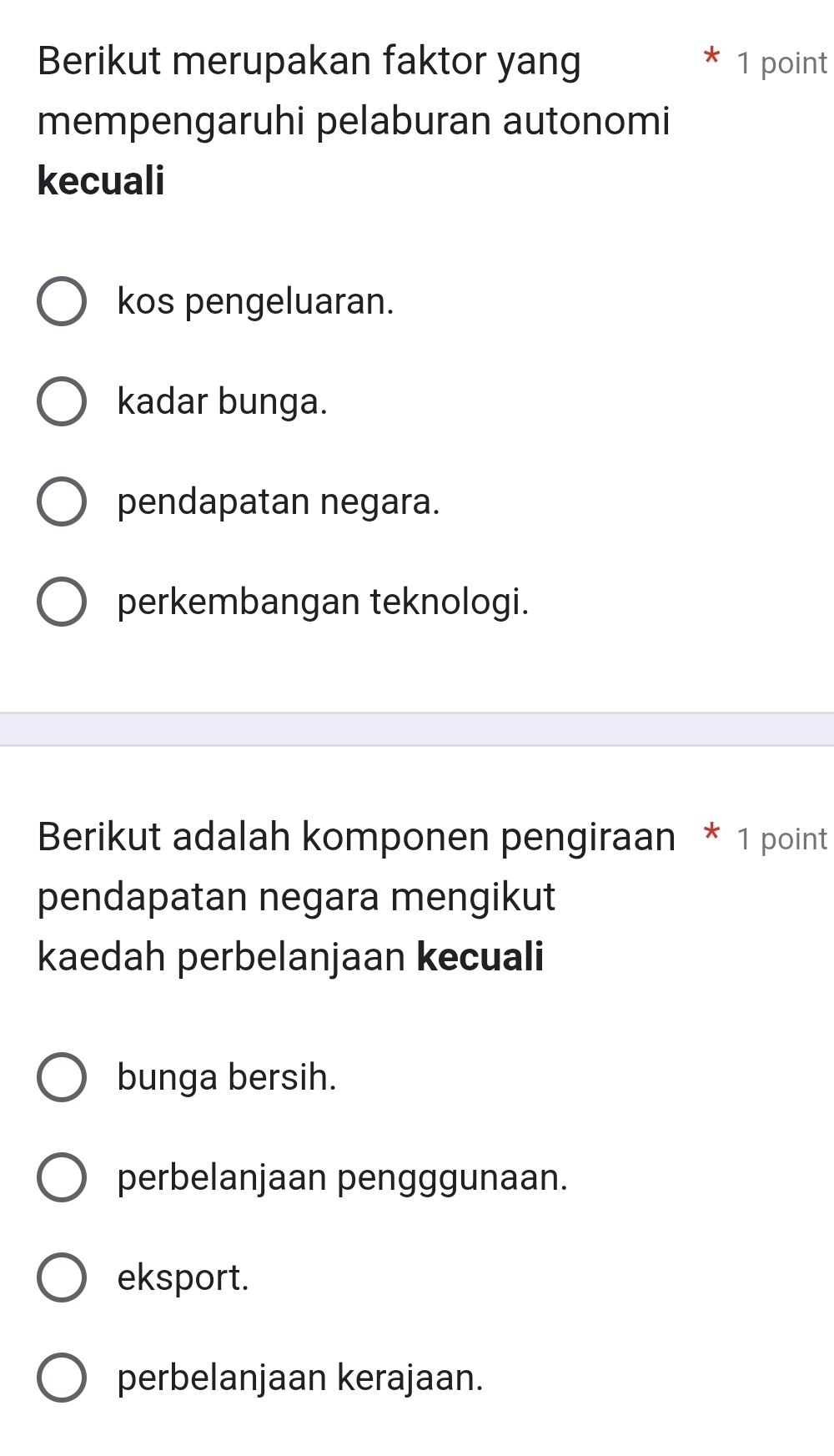Select the 'kos pengeluaran' radio button

[x=61, y=302]
